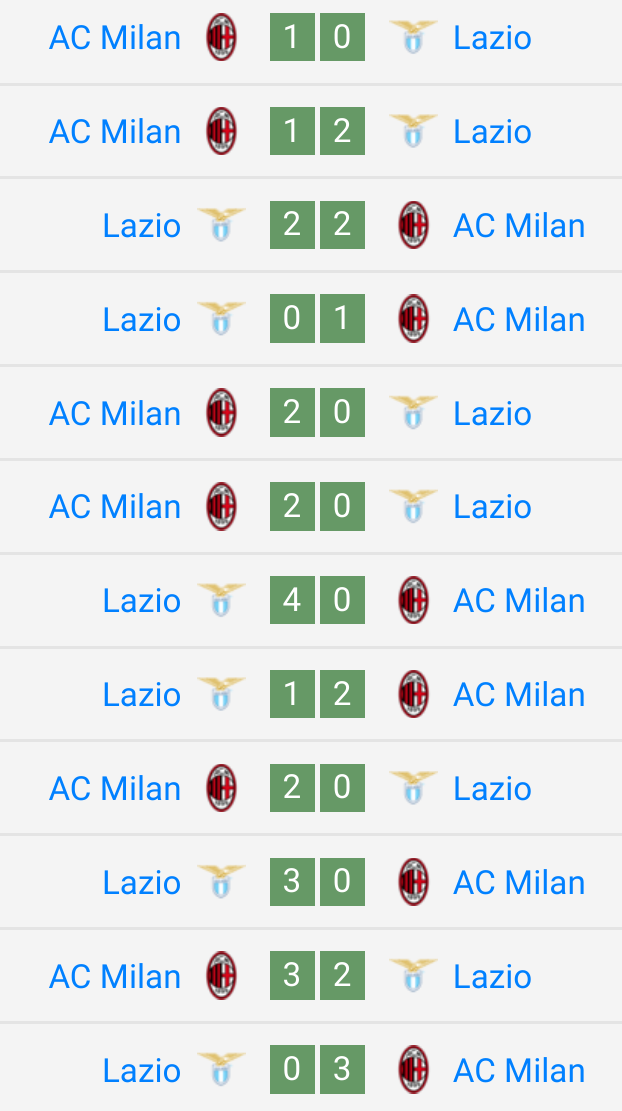Click Lazio eagle logo in 2-2 match row
This screenshot has height=1111, width=622.
click(x=221, y=225)
